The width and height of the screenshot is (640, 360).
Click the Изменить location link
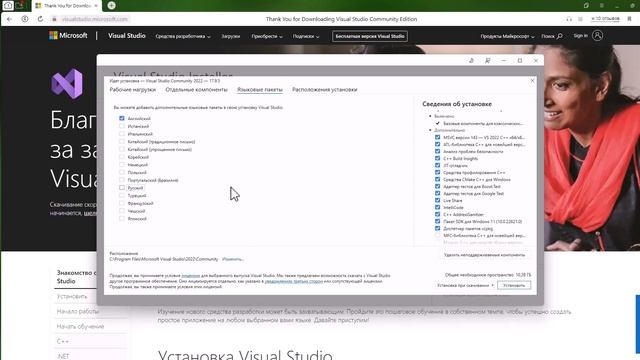233,259
